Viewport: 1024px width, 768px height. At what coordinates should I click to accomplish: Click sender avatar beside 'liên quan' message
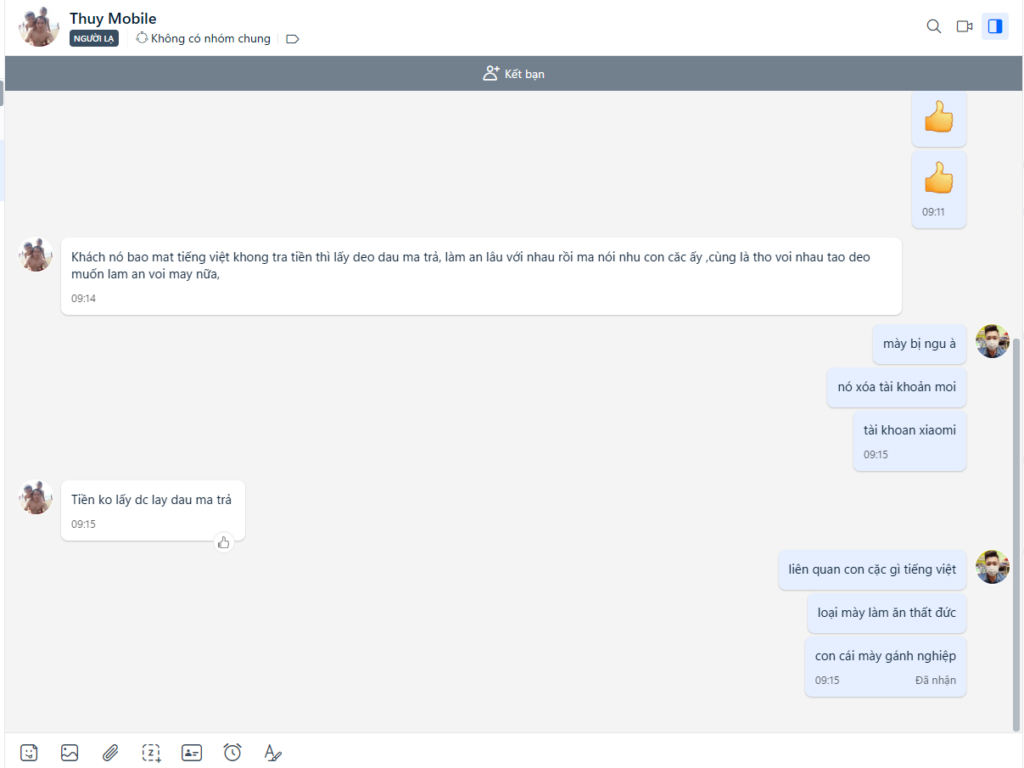tap(992, 566)
